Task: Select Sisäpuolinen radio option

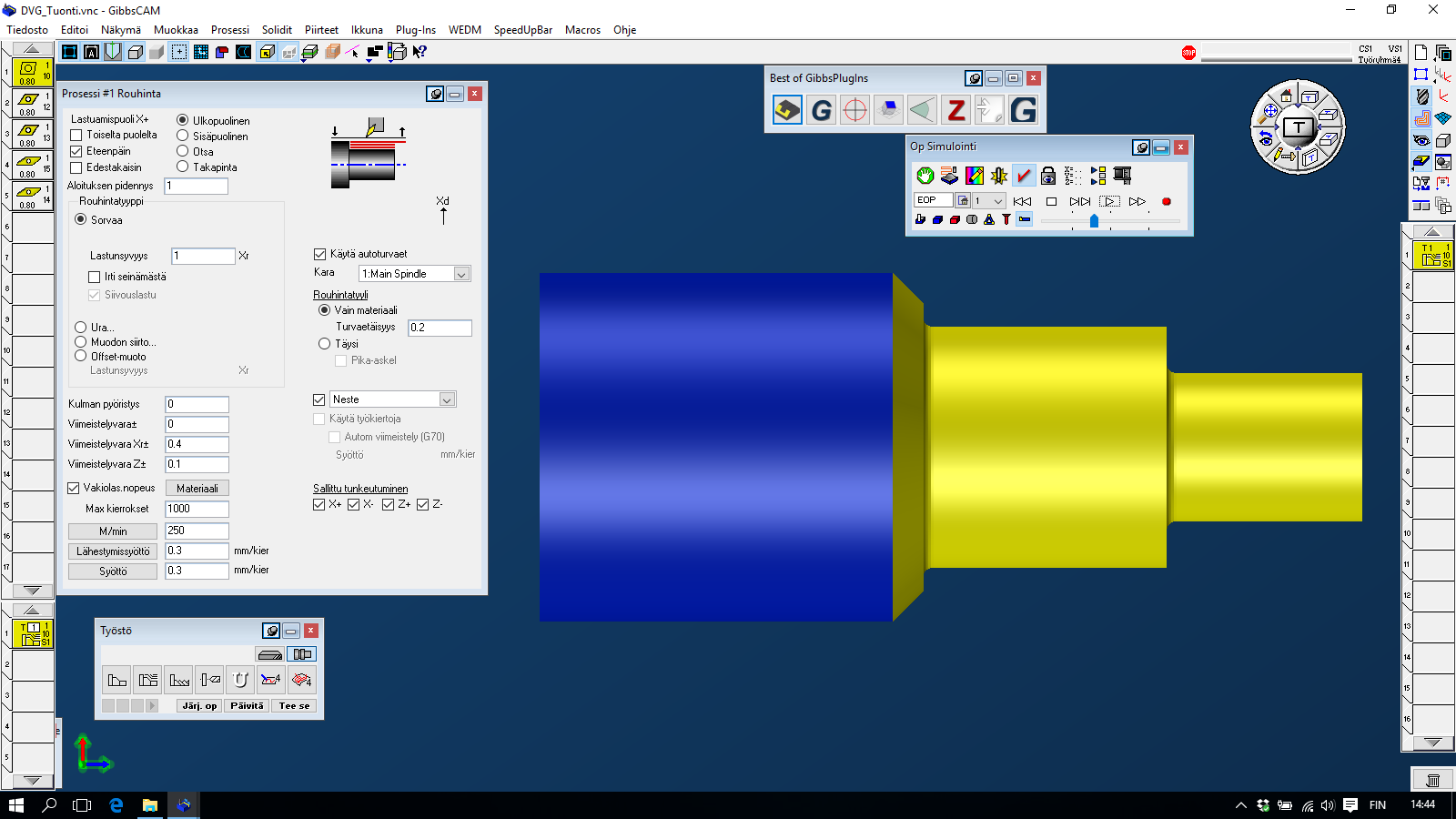Action: 183,136
